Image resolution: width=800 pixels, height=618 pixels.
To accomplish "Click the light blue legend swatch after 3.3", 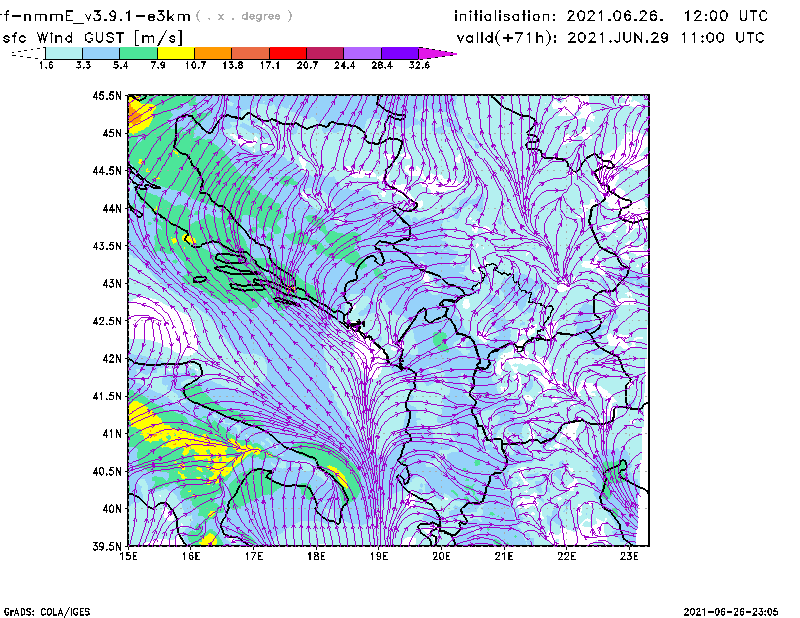I will click(101, 53).
